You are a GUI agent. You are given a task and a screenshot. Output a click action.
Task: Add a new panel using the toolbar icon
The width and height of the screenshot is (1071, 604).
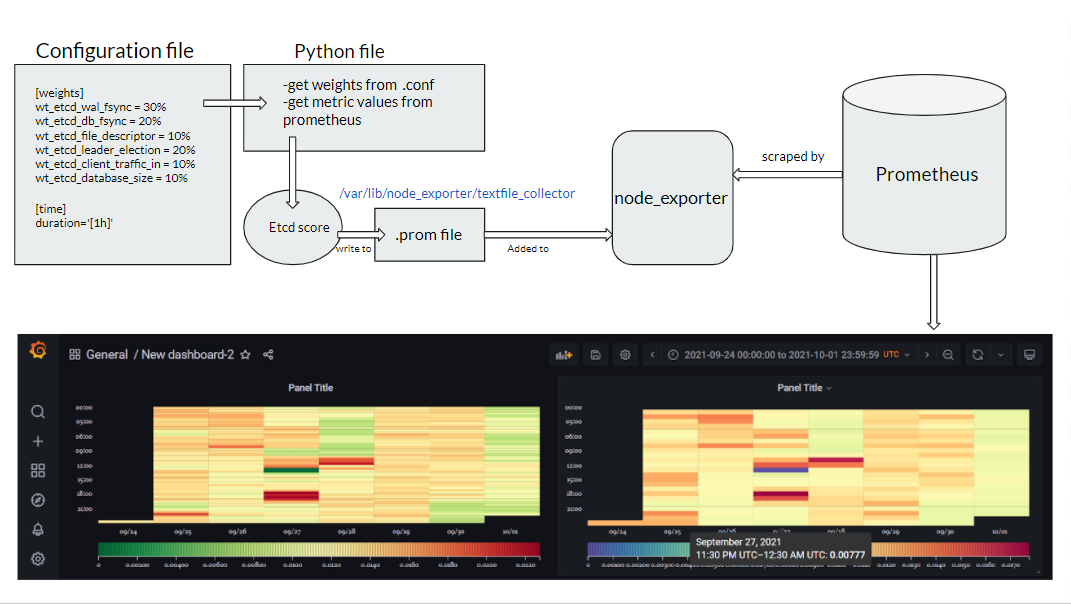click(x=563, y=354)
